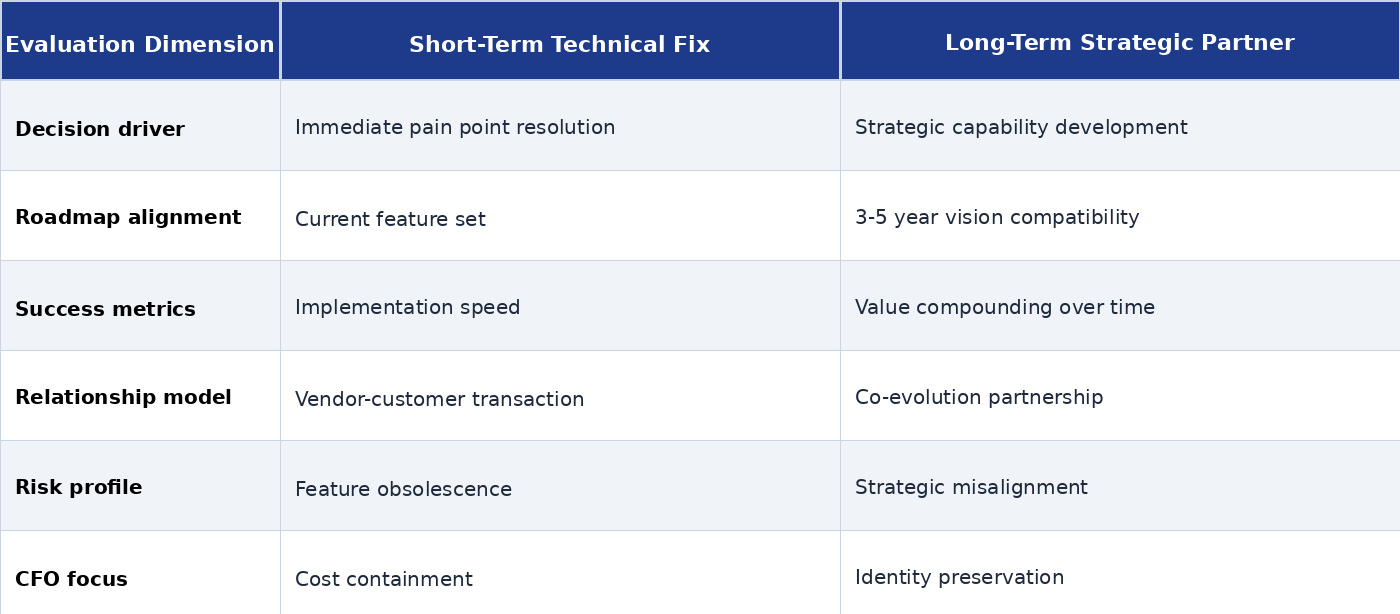Click the Vendor-customer transaction cell
This screenshot has width=1400, height=614.
[x=439, y=400]
